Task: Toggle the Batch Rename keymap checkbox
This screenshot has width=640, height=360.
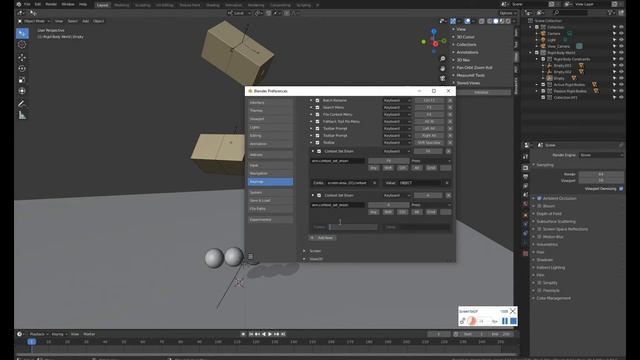Action: click(317, 100)
